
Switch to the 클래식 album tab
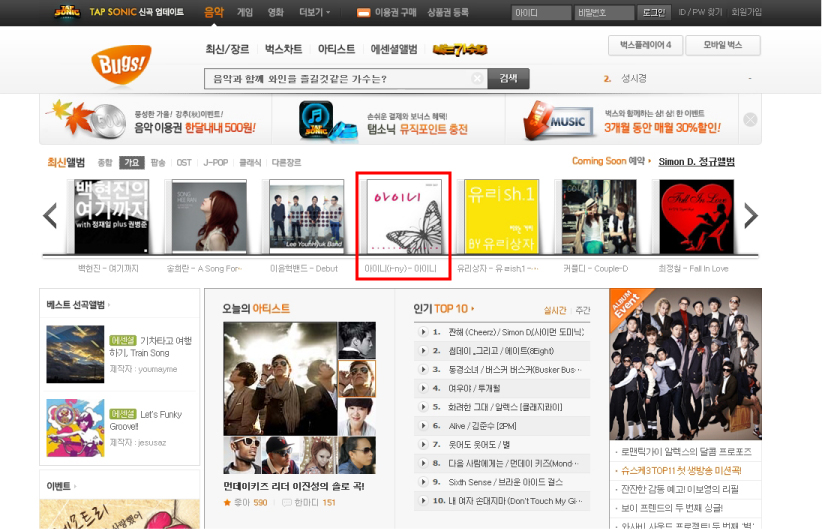[x=250, y=163]
